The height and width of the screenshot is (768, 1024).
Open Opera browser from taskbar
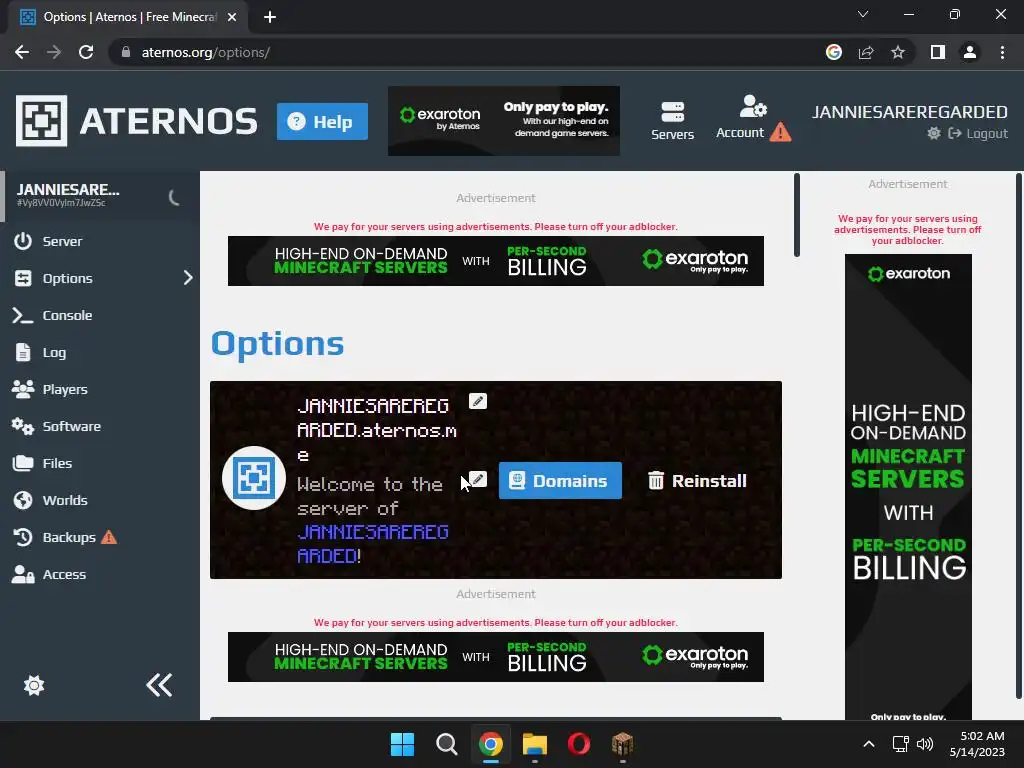[579, 744]
